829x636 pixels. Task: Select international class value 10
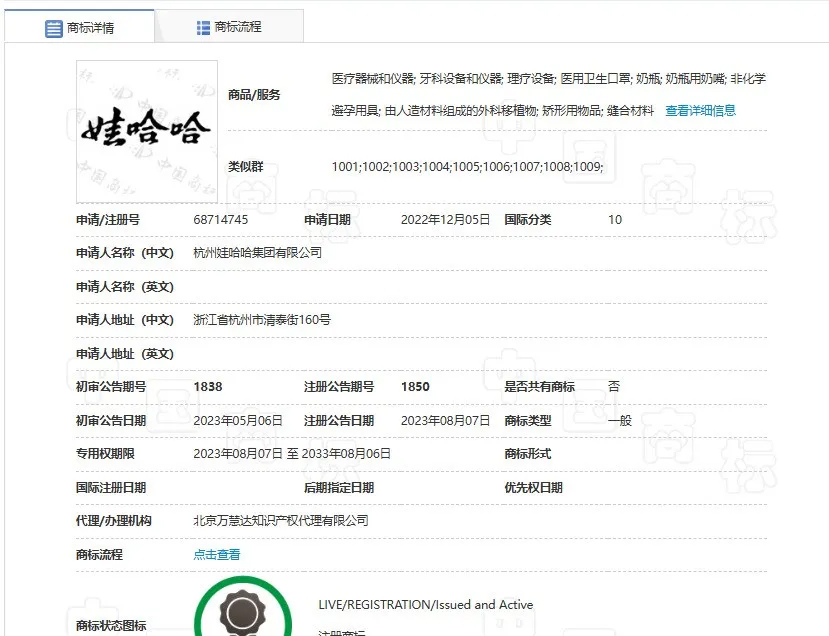click(615, 219)
